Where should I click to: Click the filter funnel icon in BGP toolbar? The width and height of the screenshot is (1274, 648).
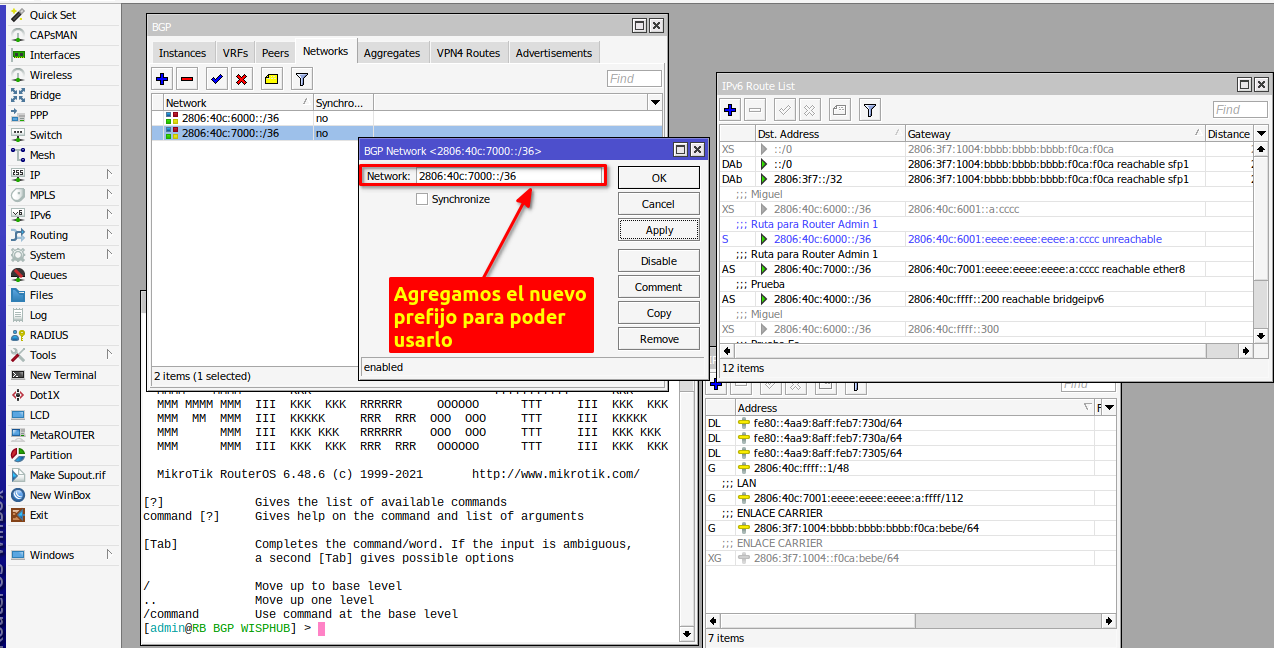[x=301, y=79]
